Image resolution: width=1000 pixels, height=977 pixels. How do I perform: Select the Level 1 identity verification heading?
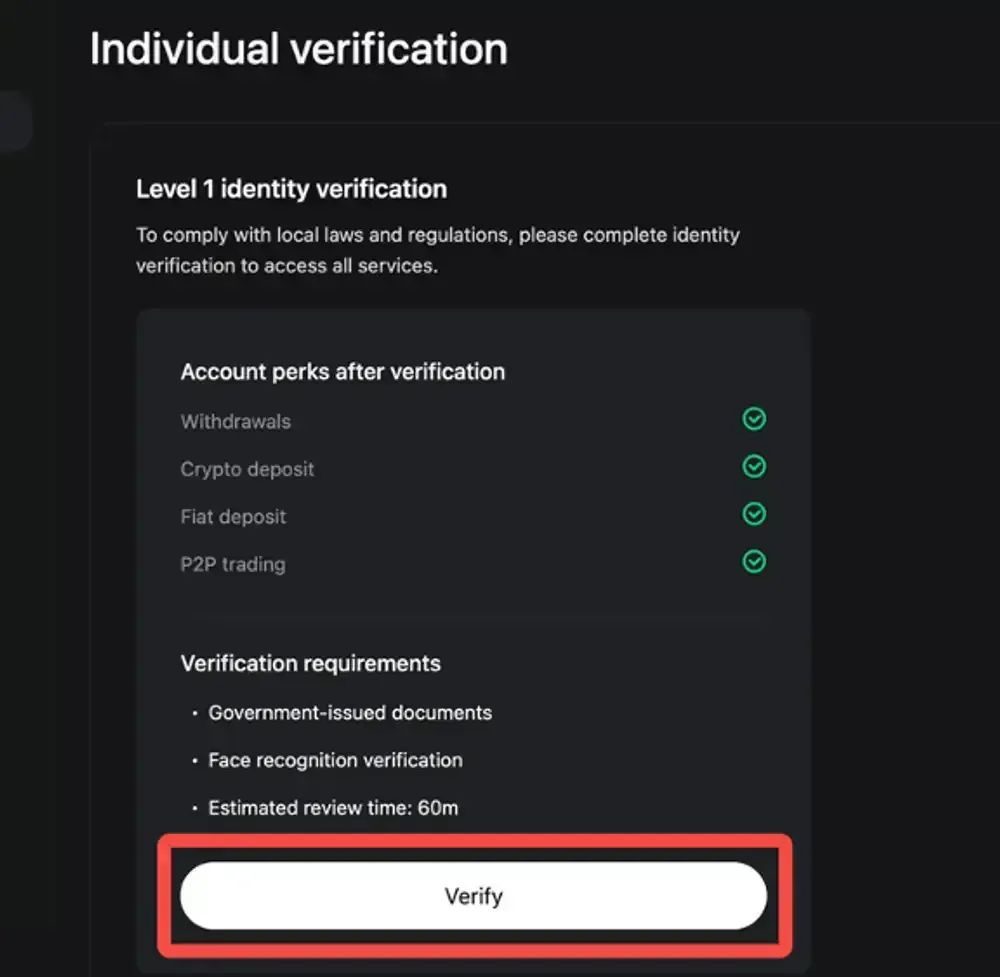(291, 189)
